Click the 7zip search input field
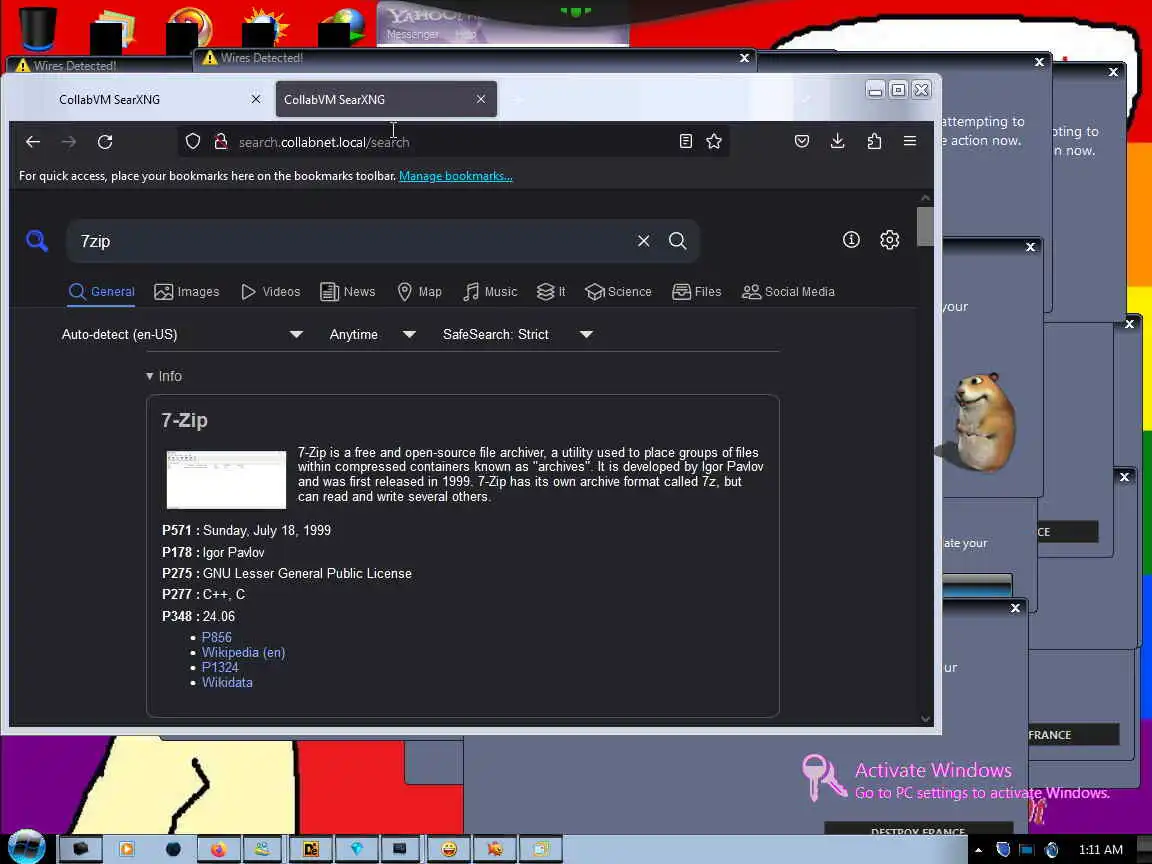Screen dimensions: 1152x864 click(x=353, y=241)
